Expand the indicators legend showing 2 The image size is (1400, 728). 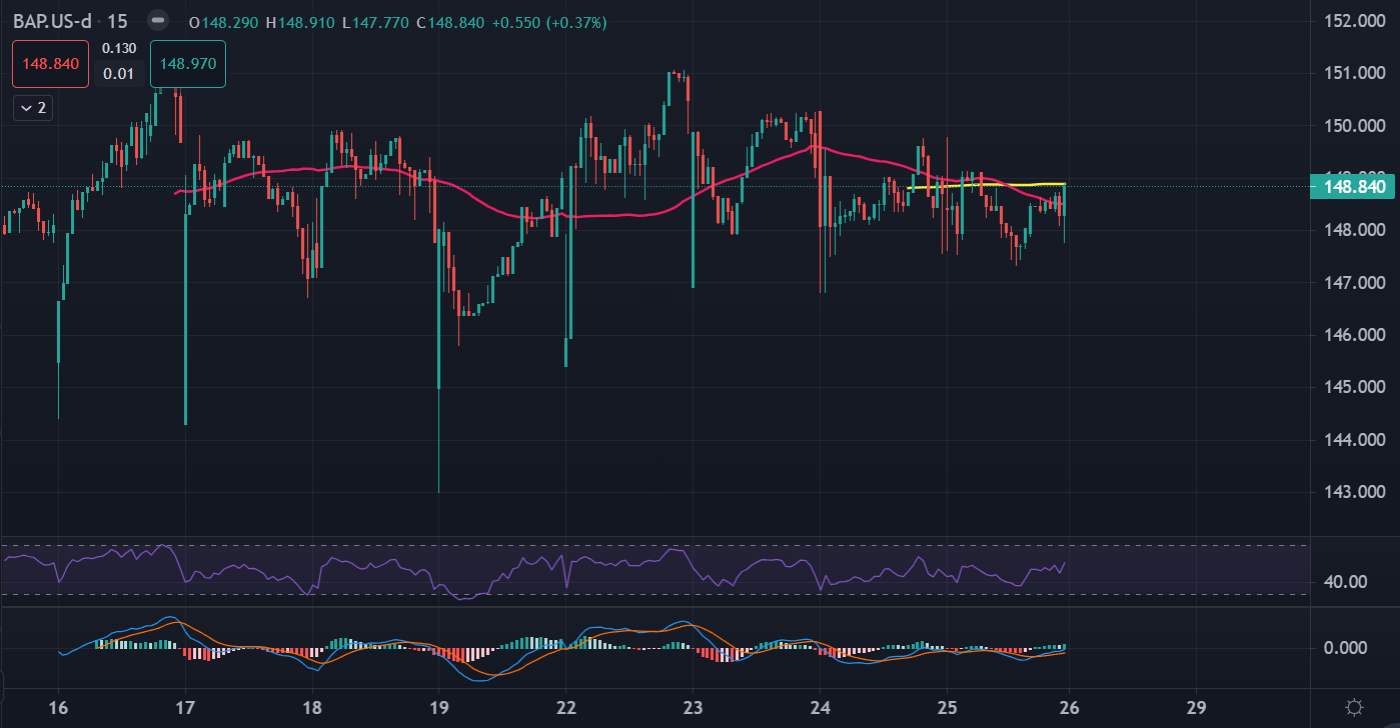tap(33, 108)
